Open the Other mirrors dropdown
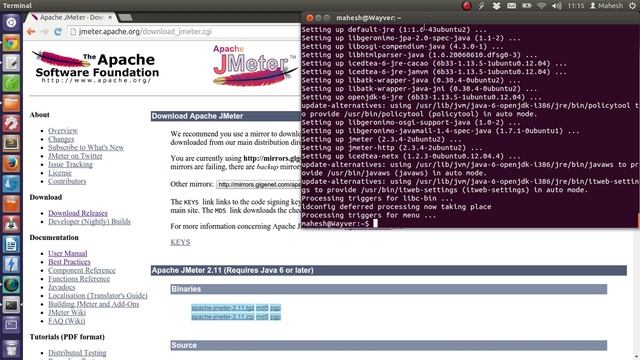 [x=259, y=184]
